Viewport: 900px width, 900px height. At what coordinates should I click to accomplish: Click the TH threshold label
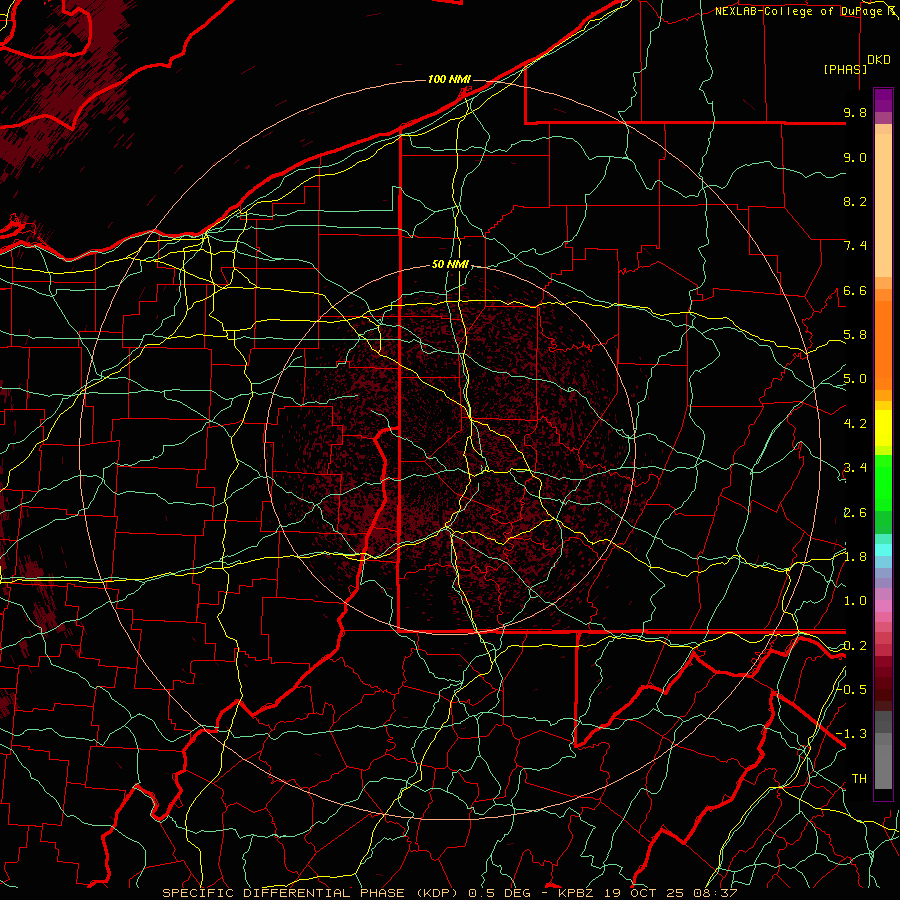pyautogui.click(x=859, y=779)
